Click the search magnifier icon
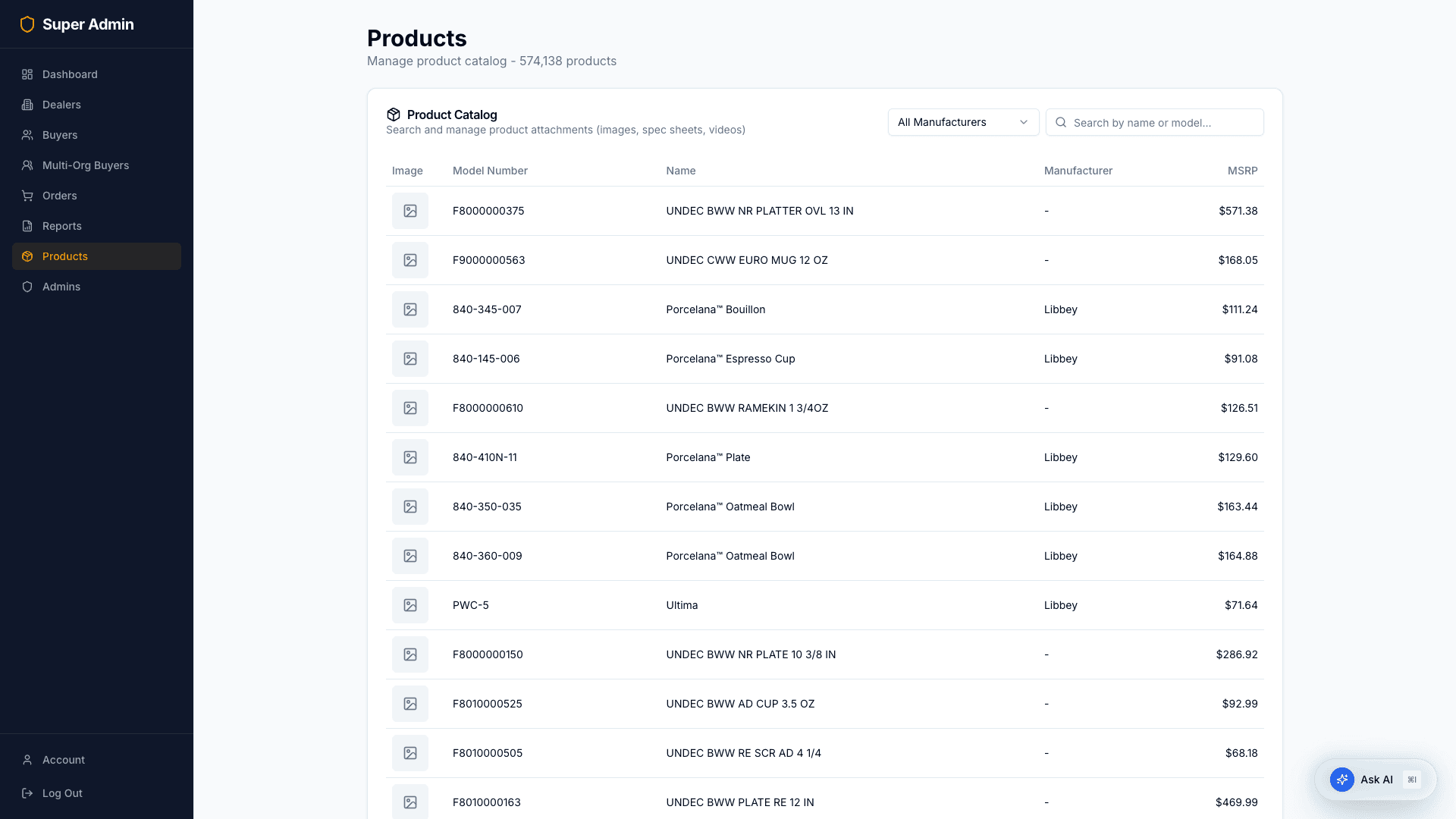This screenshot has width=1456, height=819. point(1061,122)
